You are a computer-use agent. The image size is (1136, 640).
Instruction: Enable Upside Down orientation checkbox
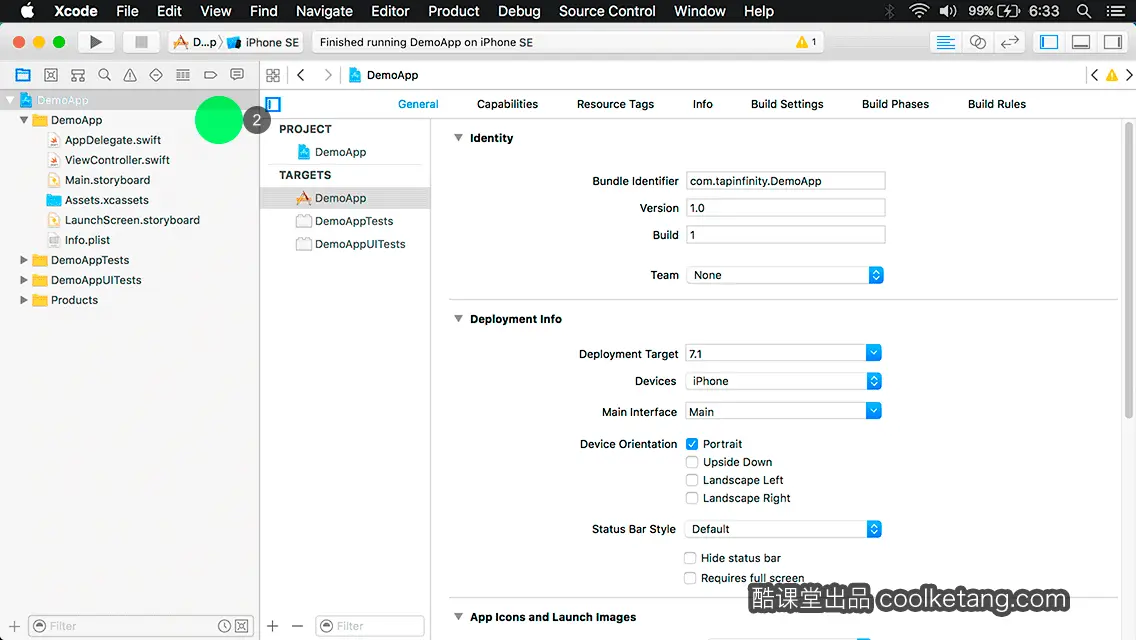[x=692, y=462]
